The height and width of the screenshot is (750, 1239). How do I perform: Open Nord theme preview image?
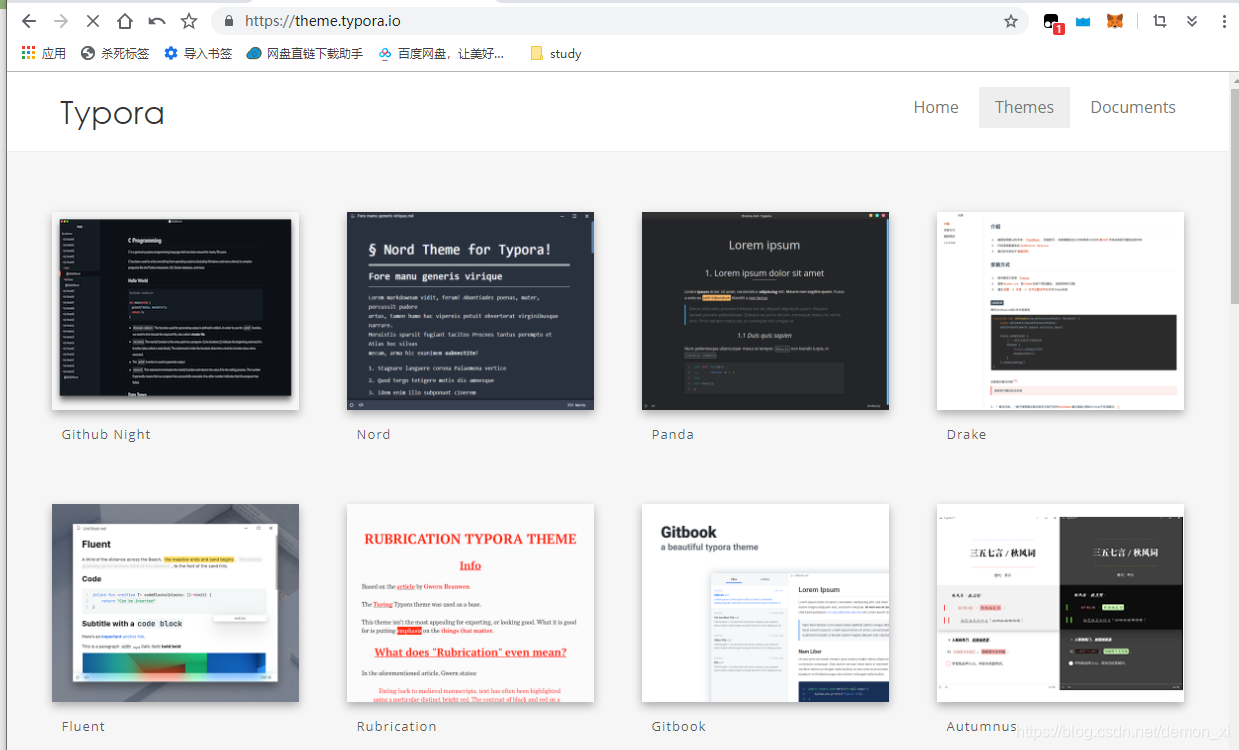click(470, 311)
